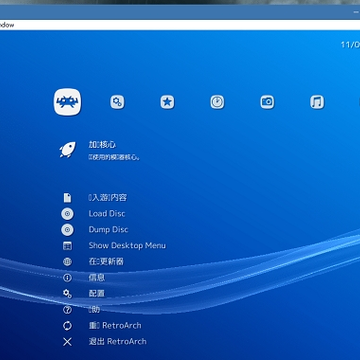Click the core description subtitle text

pyautogui.click(x=114, y=157)
